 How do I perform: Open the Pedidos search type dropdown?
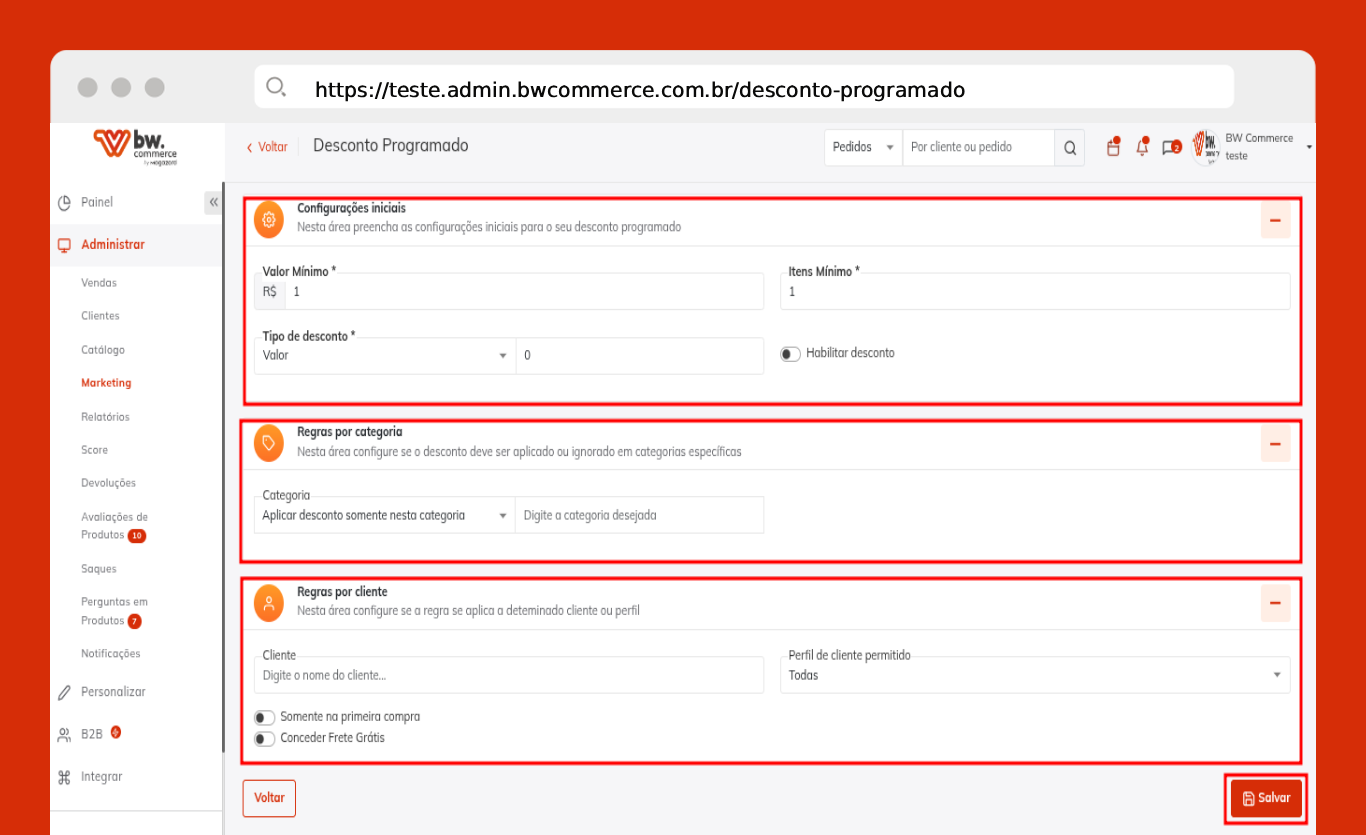(x=862, y=147)
